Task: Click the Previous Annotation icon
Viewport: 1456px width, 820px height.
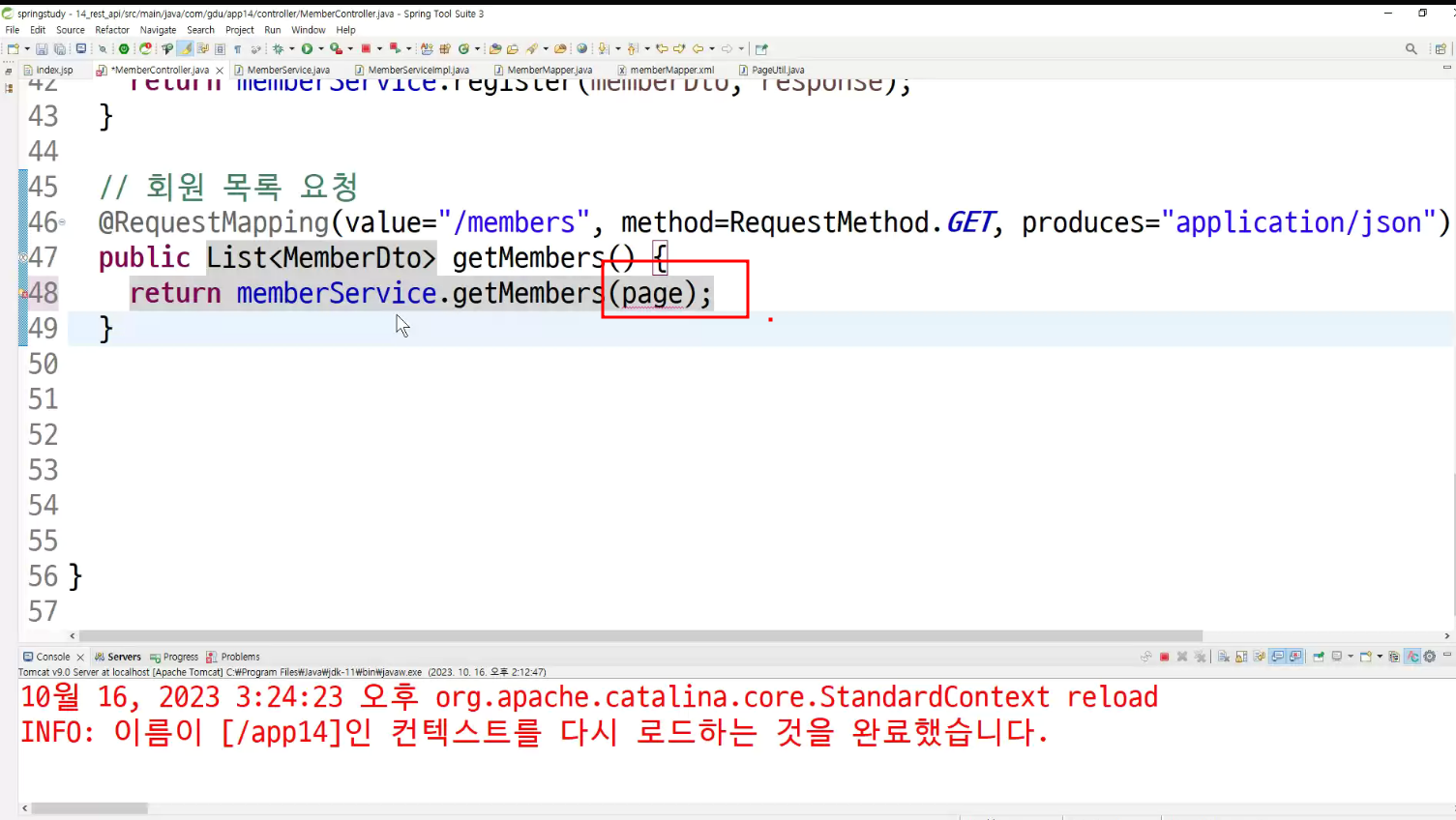Action: click(632, 49)
